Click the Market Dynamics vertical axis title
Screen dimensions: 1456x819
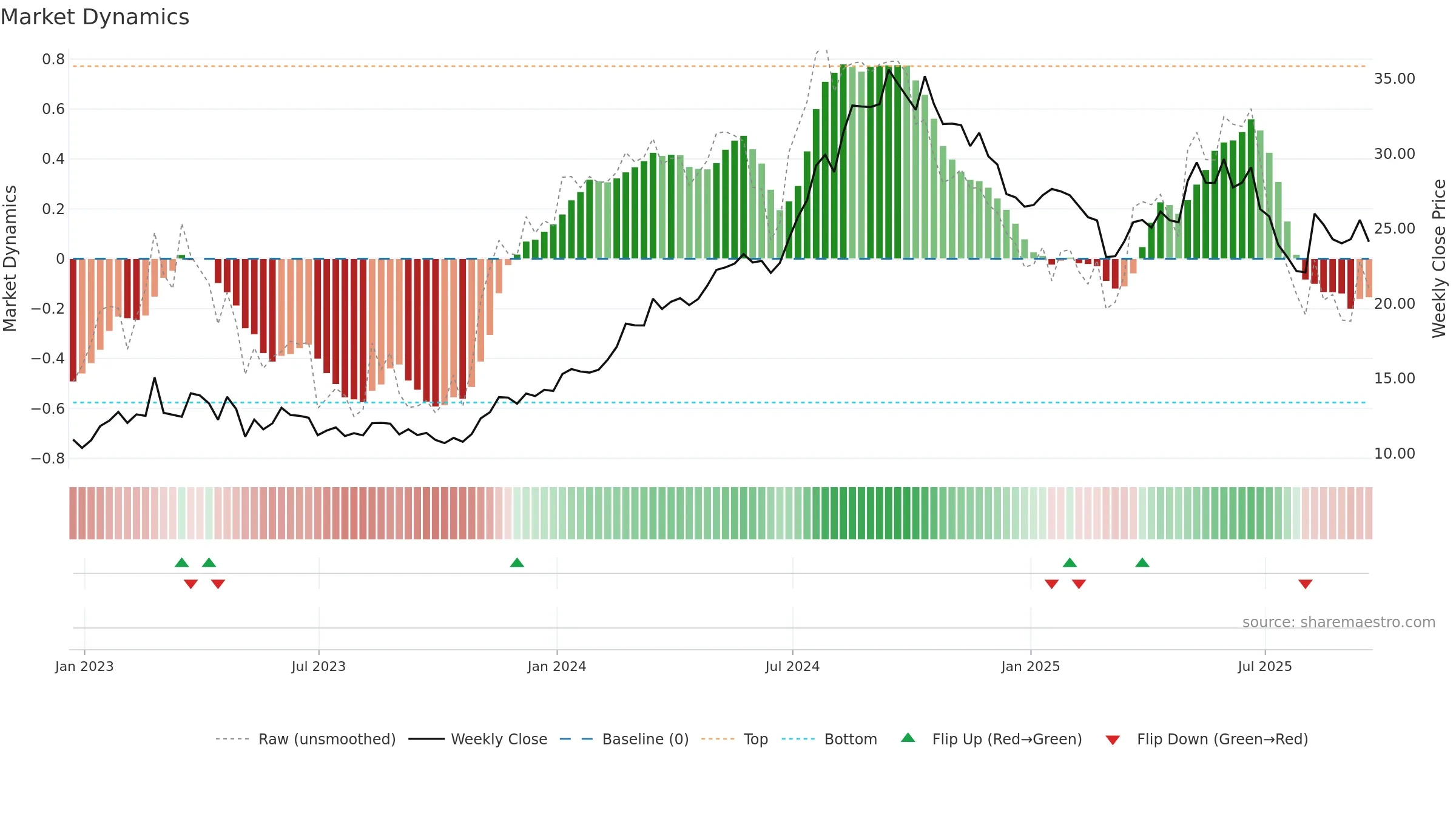10,258
